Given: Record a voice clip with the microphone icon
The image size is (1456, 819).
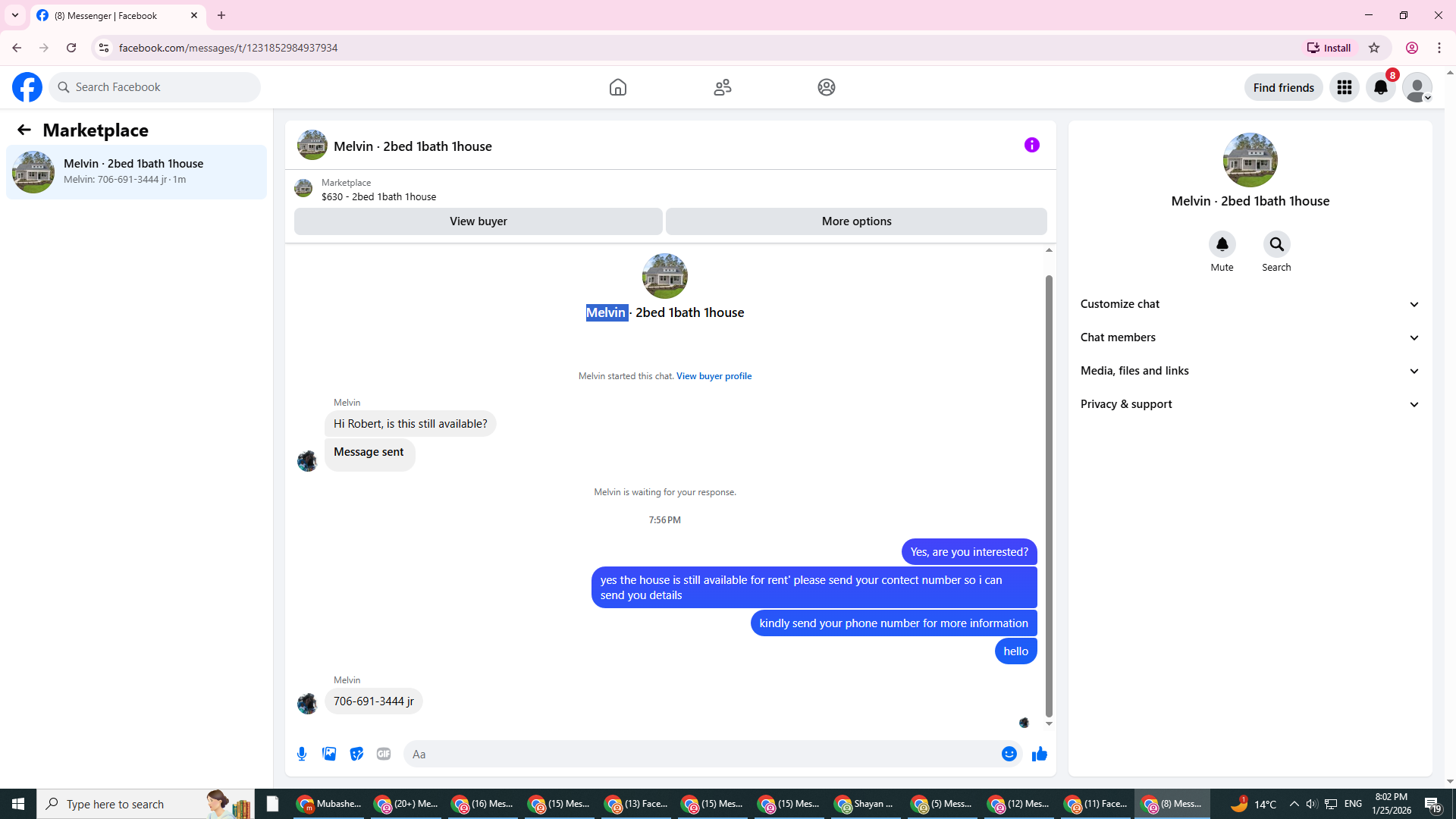Looking at the screenshot, I should point(302,754).
